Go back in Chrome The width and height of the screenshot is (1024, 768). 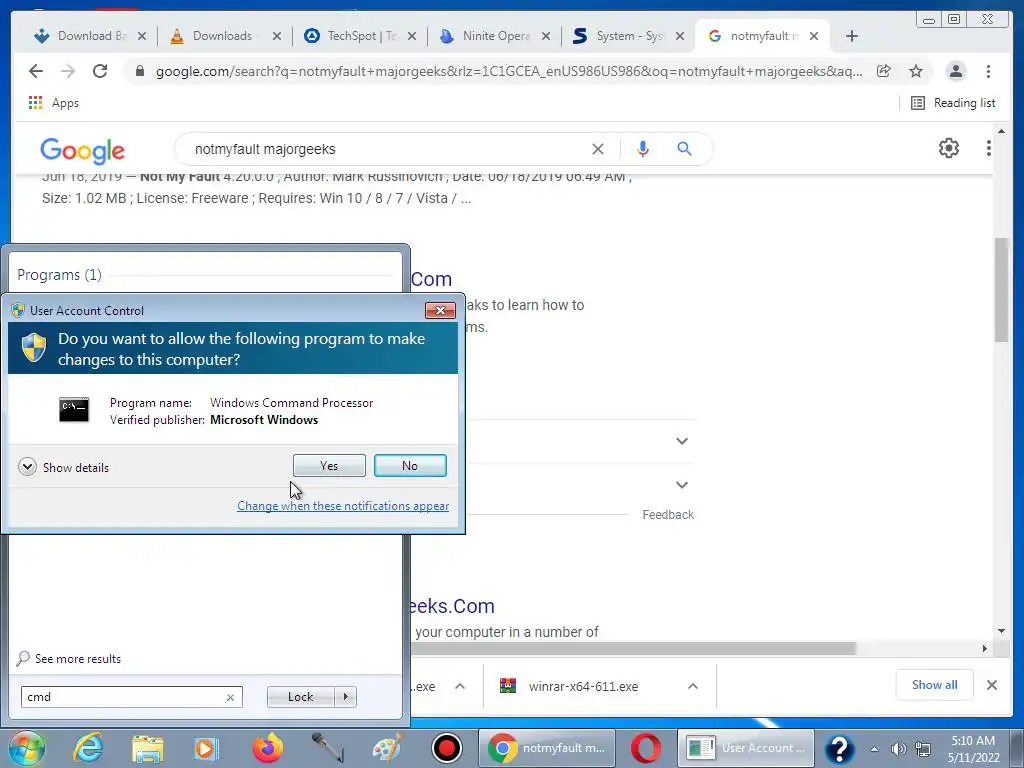tap(36, 71)
